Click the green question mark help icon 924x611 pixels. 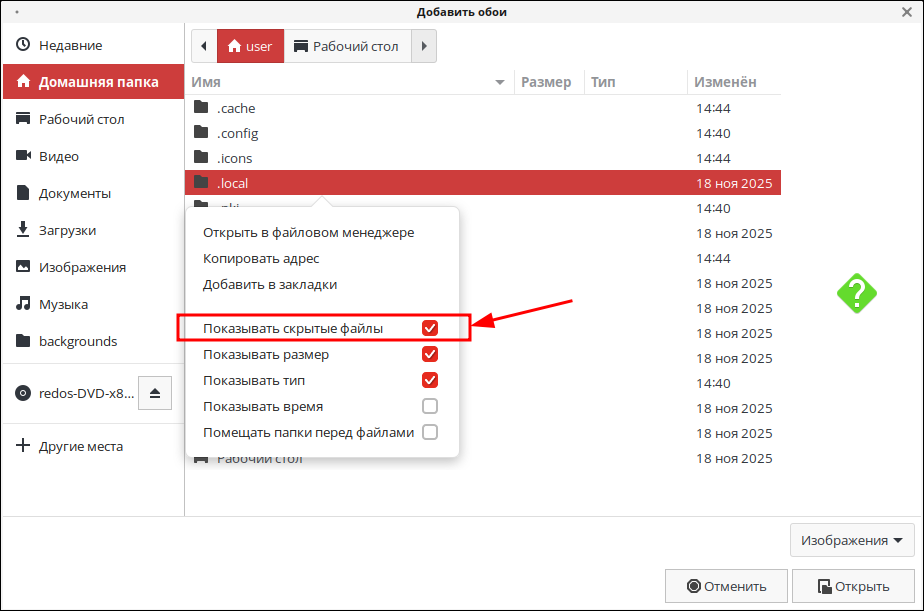point(857,293)
